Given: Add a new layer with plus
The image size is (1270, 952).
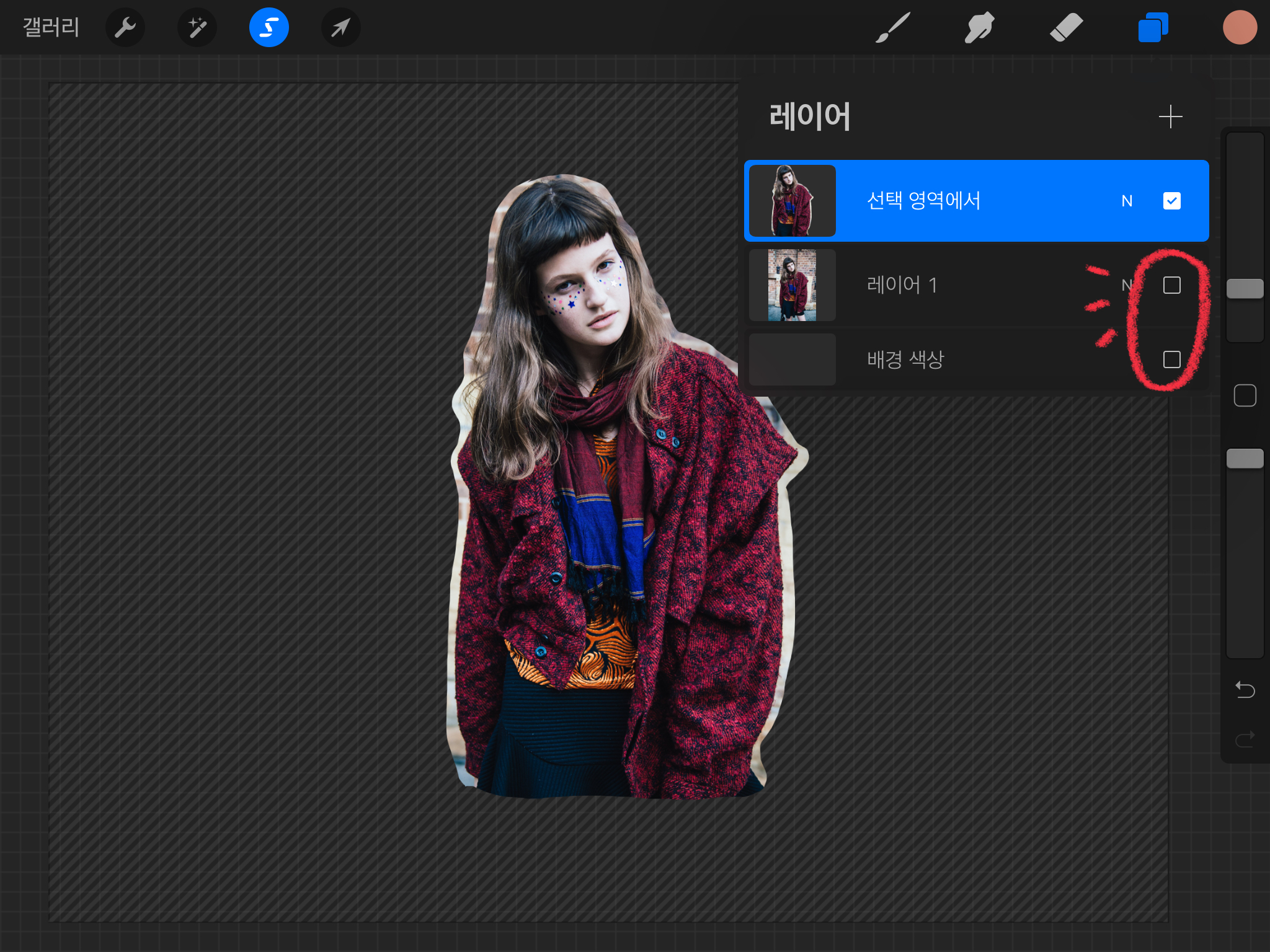Looking at the screenshot, I should [1170, 117].
